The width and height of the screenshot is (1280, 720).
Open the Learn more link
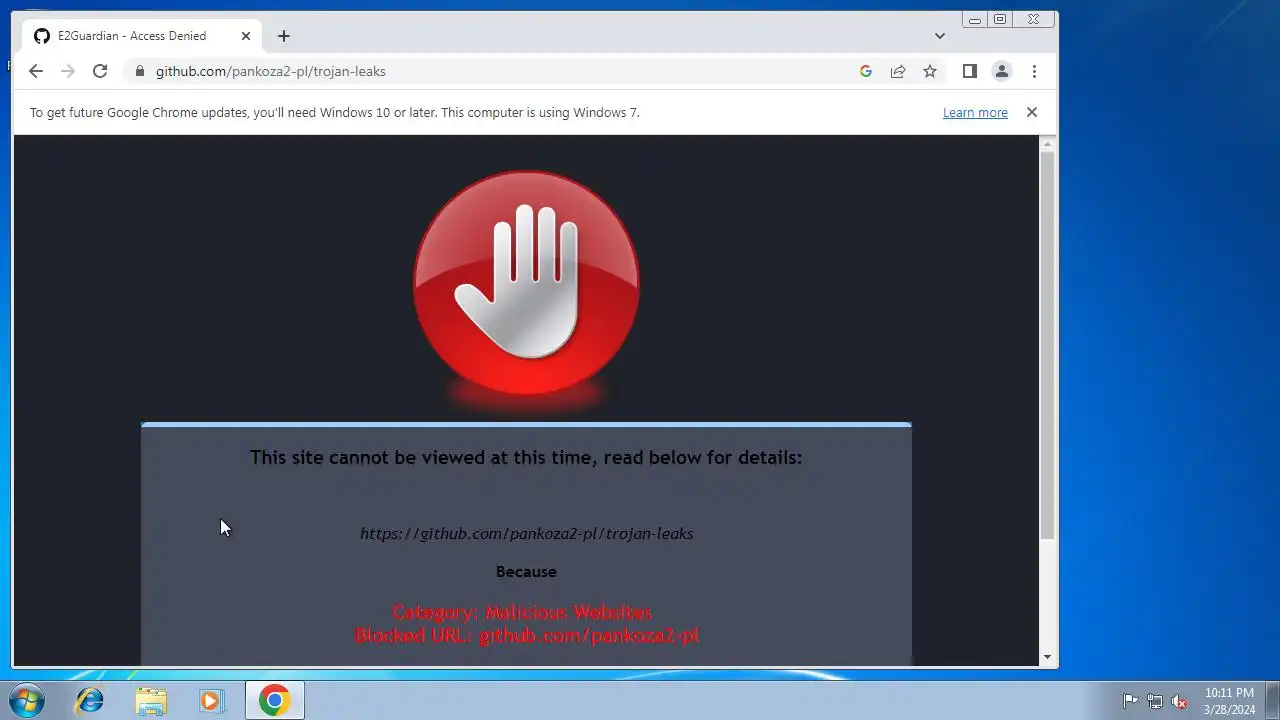975,113
